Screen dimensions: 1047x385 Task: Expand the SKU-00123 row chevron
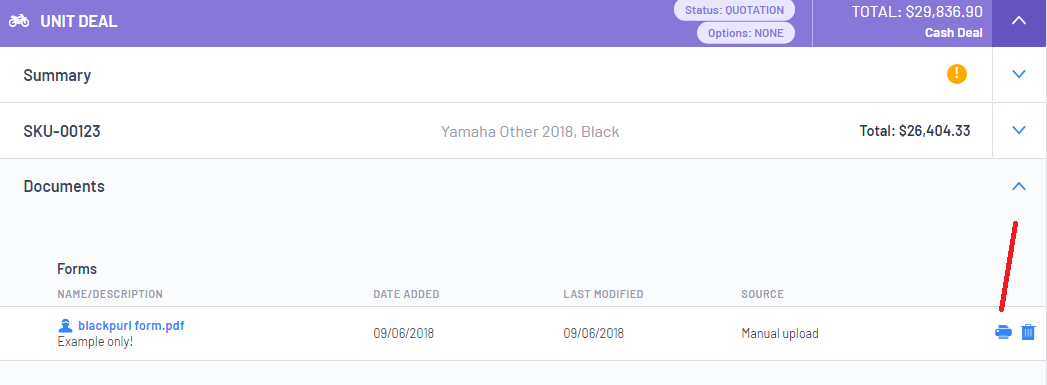tap(1019, 130)
